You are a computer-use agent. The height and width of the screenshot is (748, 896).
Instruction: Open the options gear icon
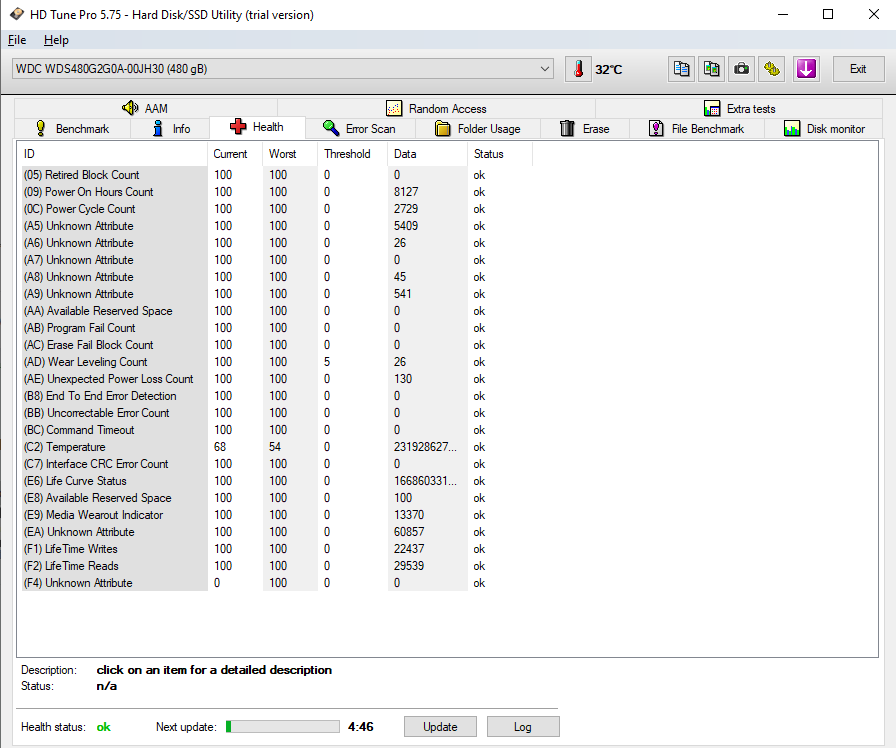[772, 69]
